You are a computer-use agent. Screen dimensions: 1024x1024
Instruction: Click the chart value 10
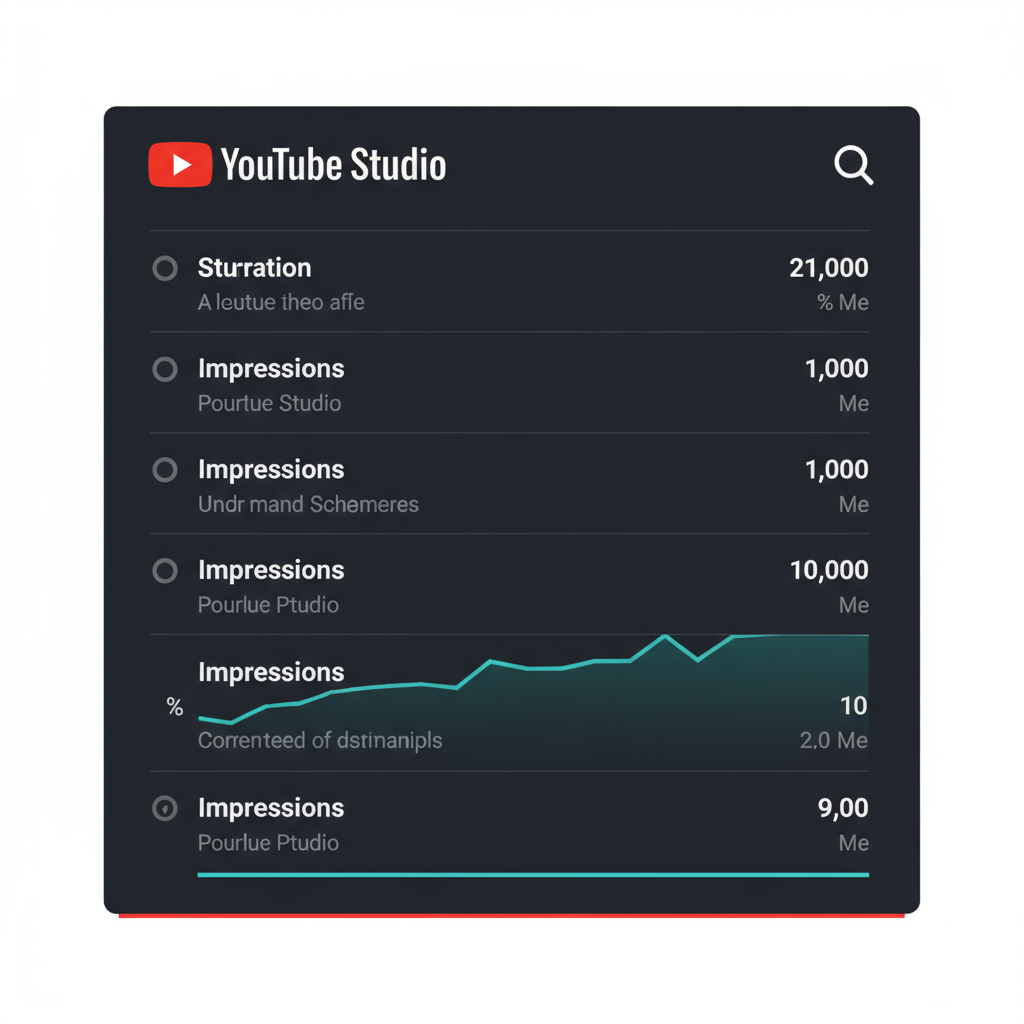tap(854, 706)
